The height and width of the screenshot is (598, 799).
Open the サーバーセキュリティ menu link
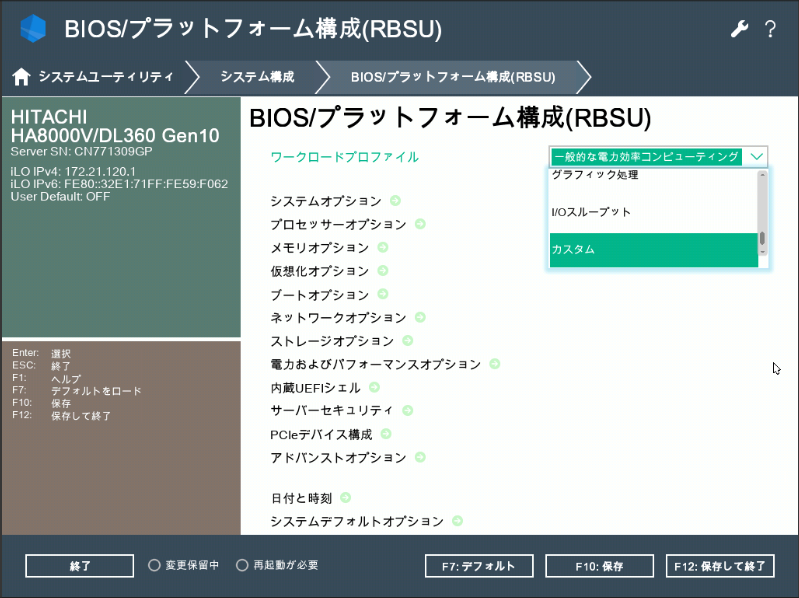pos(332,411)
